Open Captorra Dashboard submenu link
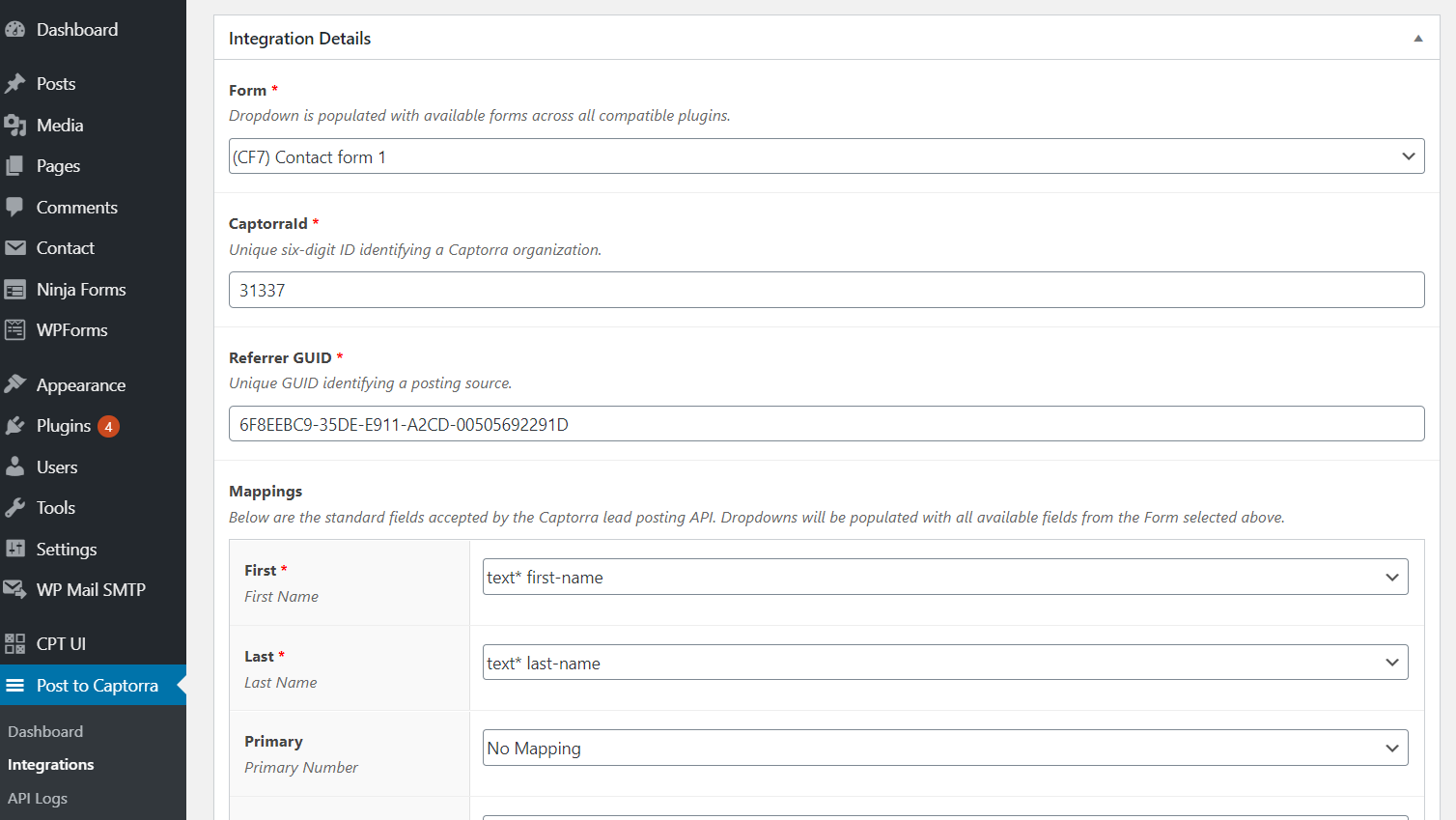The width and height of the screenshot is (1456, 820). pos(45,732)
